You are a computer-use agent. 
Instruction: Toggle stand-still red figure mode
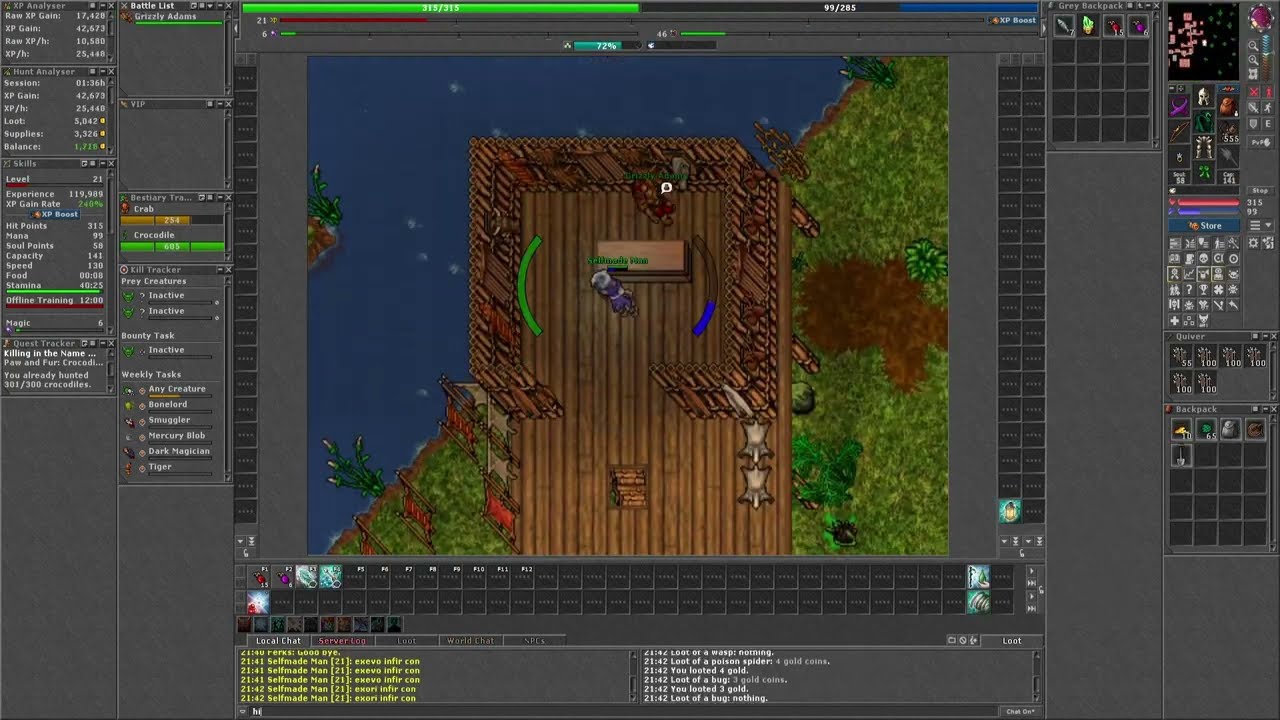pyautogui.click(x=1269, y=92)
